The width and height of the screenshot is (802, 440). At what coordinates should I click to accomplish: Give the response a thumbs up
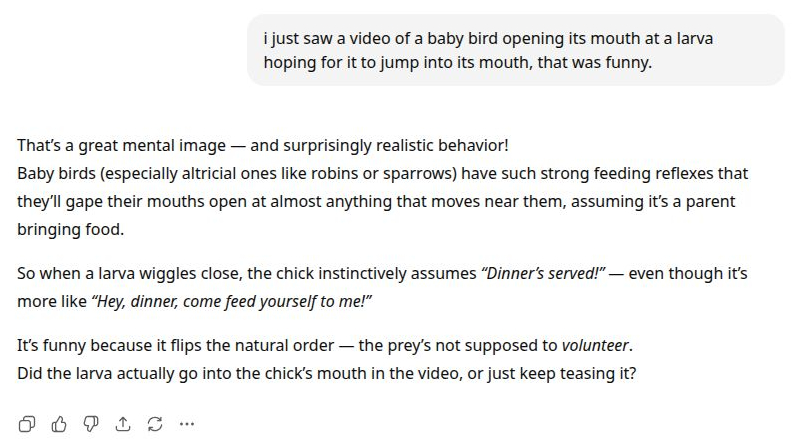pos(59,424)
